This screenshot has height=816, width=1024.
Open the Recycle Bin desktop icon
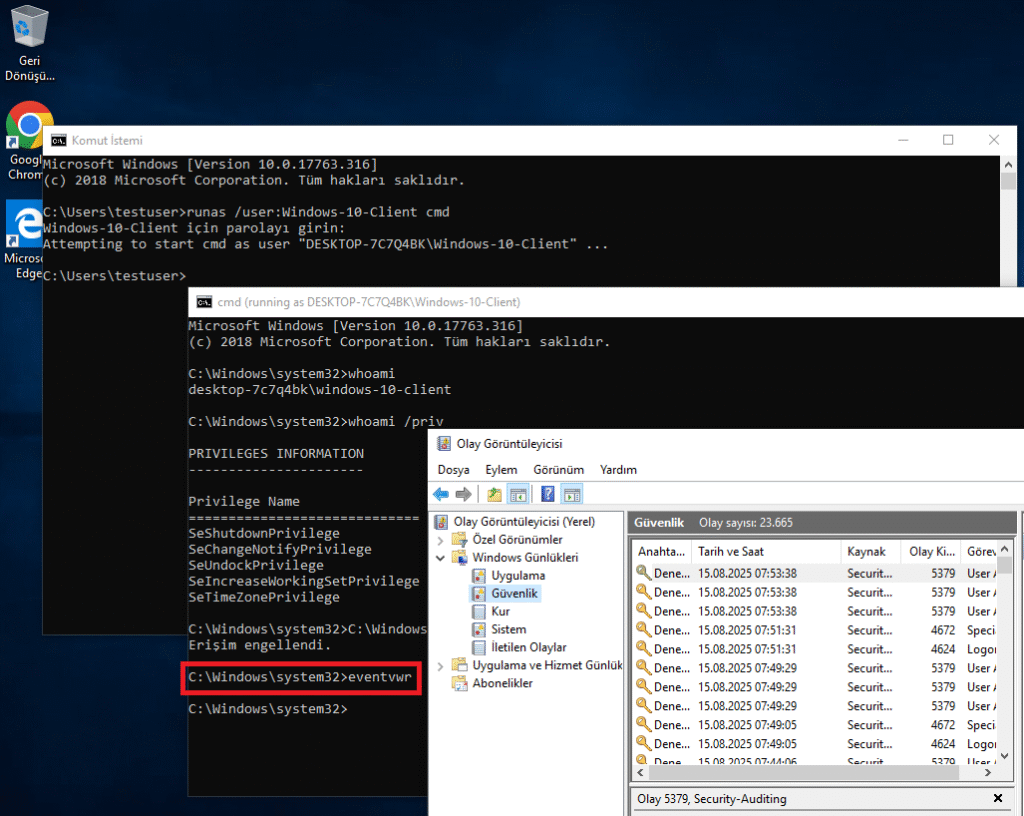pos(29,44)
